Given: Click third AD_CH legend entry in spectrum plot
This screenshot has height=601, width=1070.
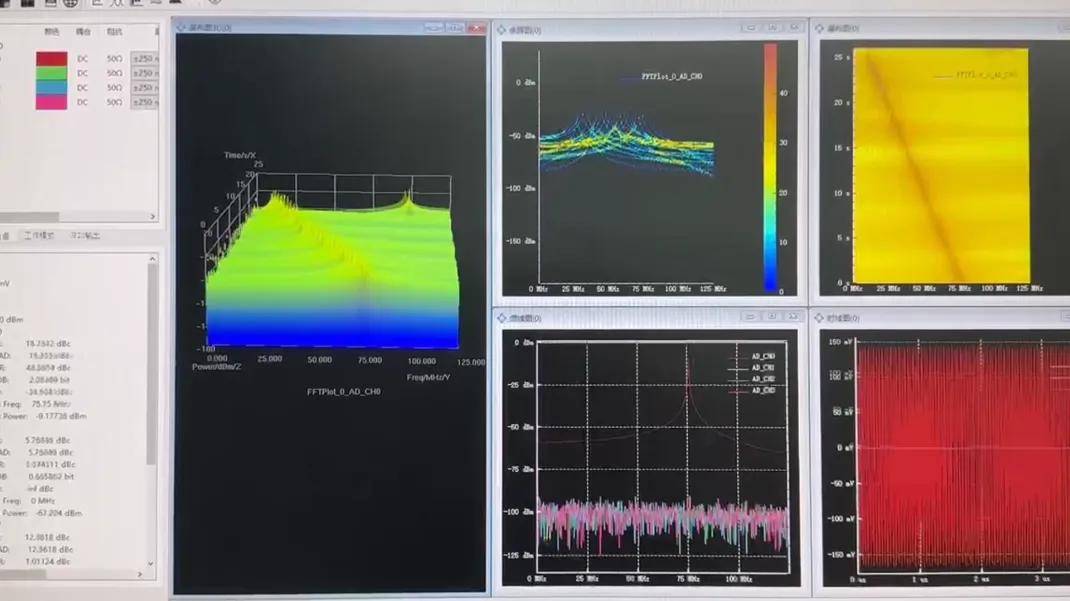Looking at the screenshot, I should click(763, 379).
